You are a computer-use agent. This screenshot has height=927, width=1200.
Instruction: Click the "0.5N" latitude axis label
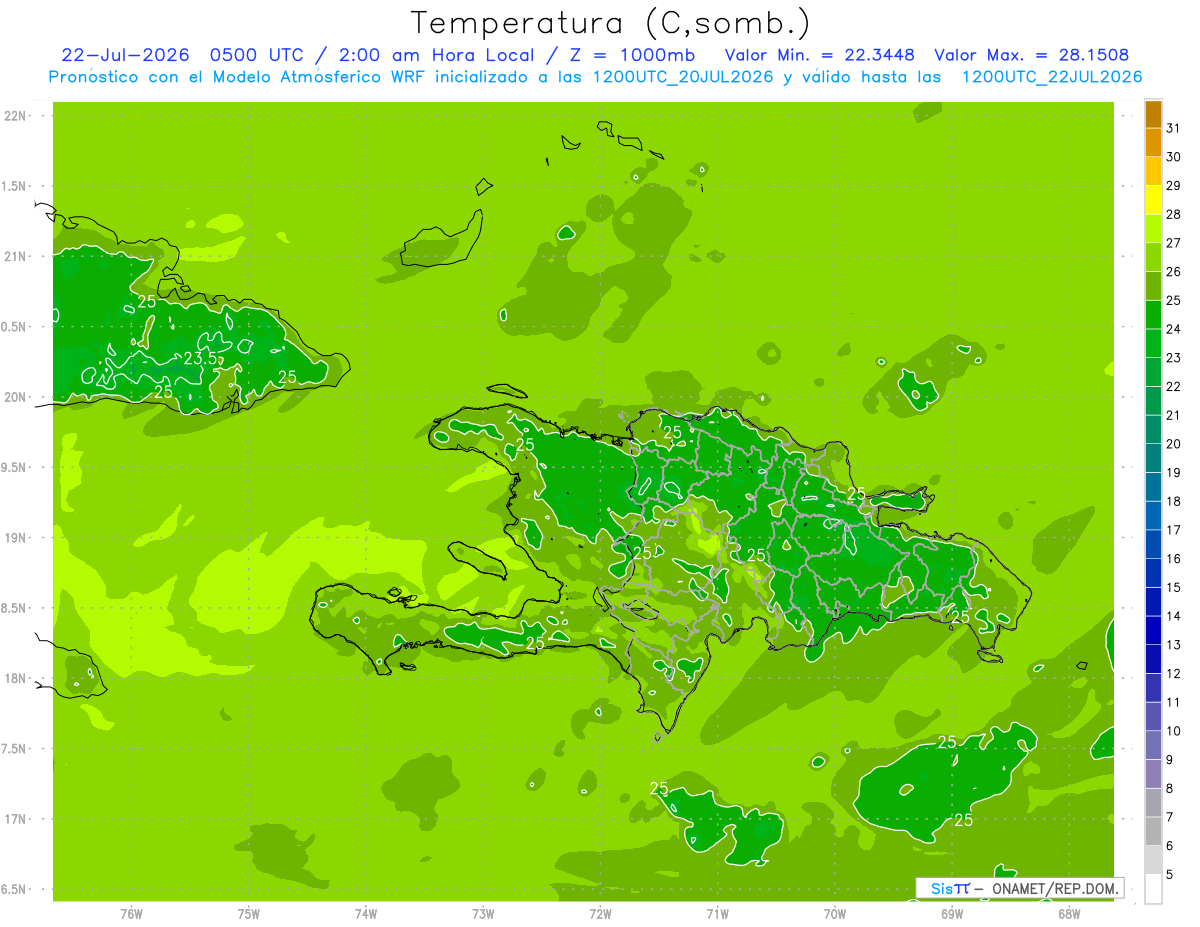[15, 327]
